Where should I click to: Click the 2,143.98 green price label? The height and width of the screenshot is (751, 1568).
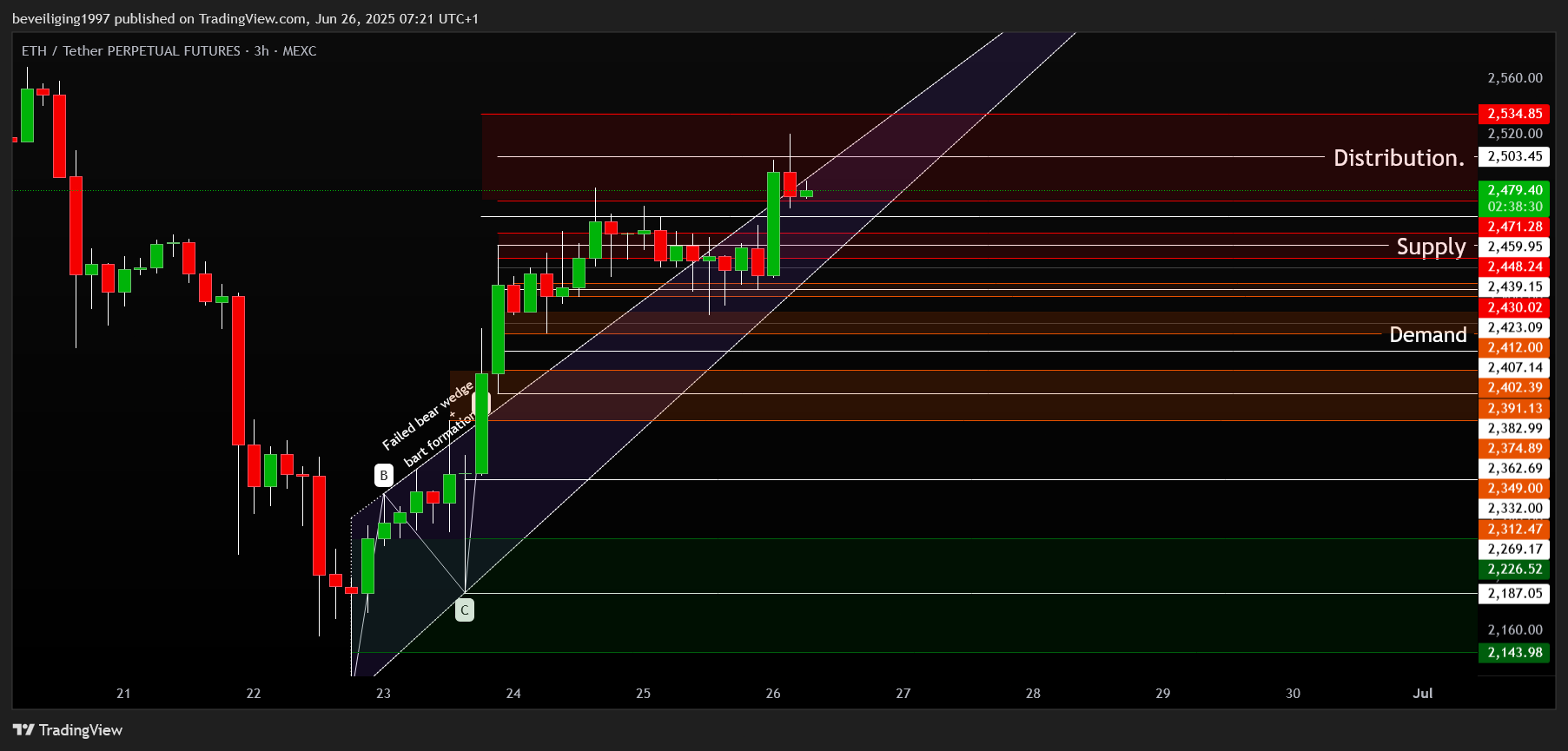pos(1514,652)
